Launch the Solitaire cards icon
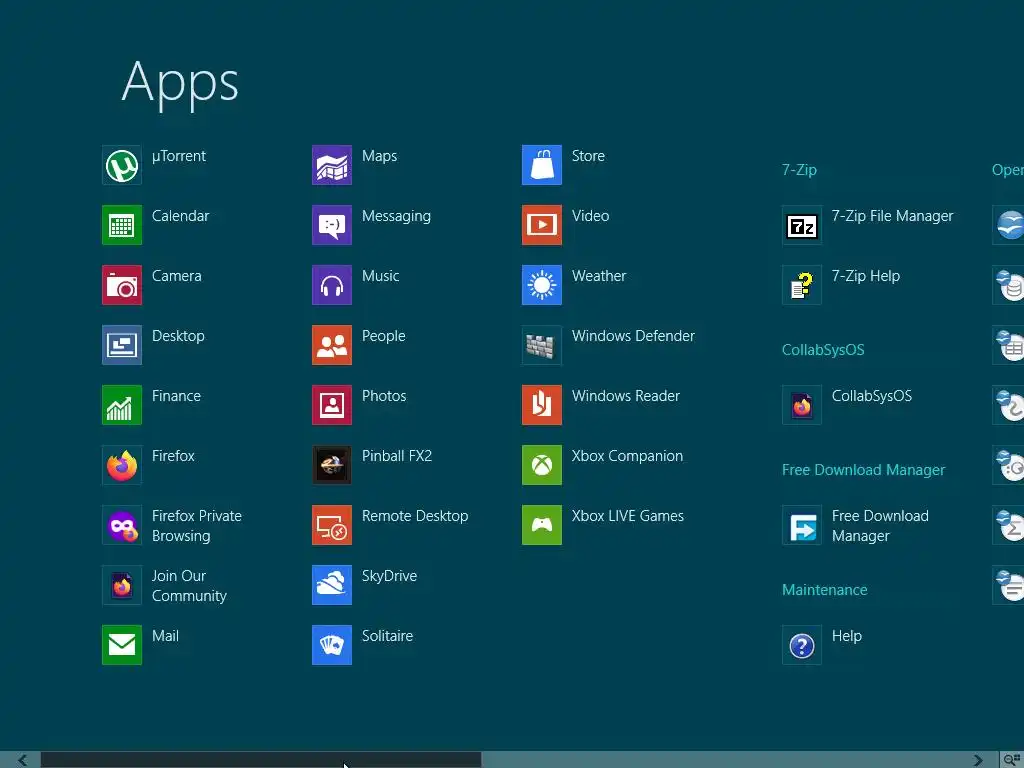Image resolution: width=1024 pixels, height=768 pixels. point(332,645)
